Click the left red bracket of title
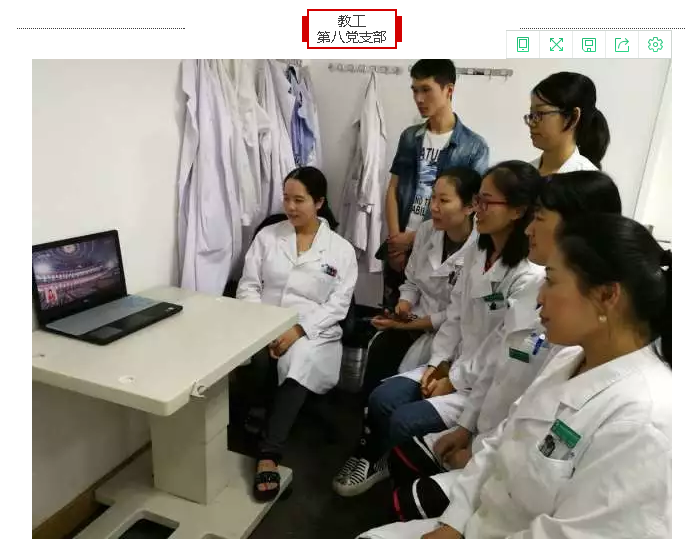 (305, 29)
